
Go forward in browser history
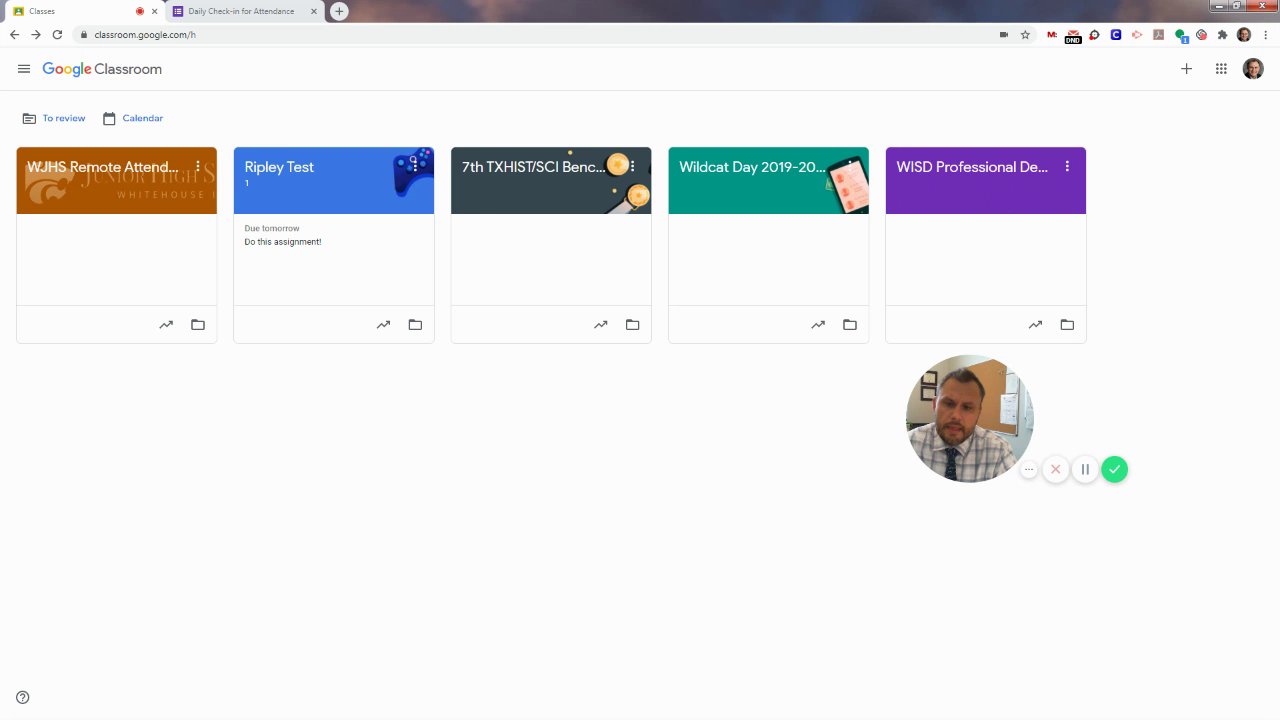[x=36, y=34]
